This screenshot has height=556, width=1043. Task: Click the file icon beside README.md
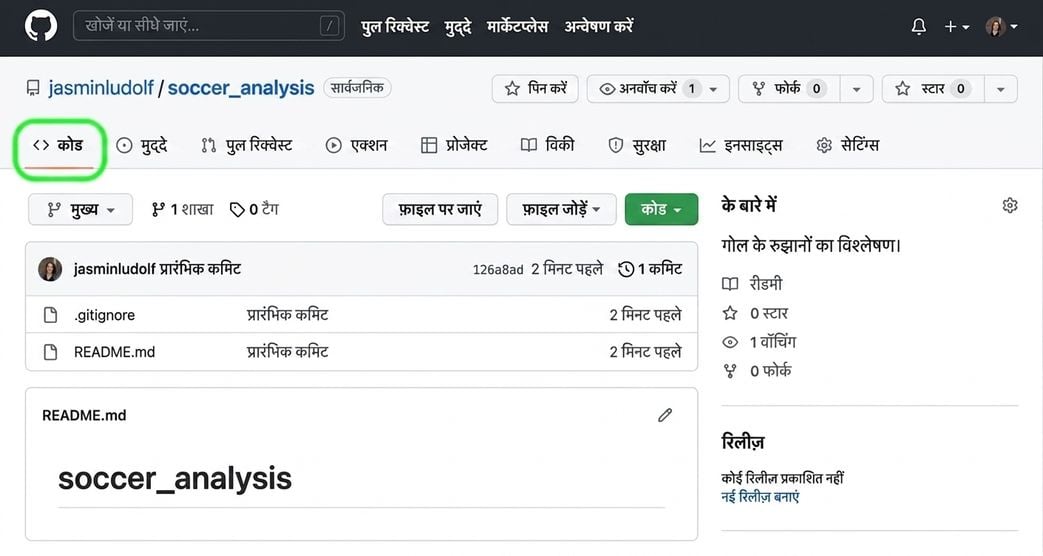pyautogui.click(x=51, y=352)
